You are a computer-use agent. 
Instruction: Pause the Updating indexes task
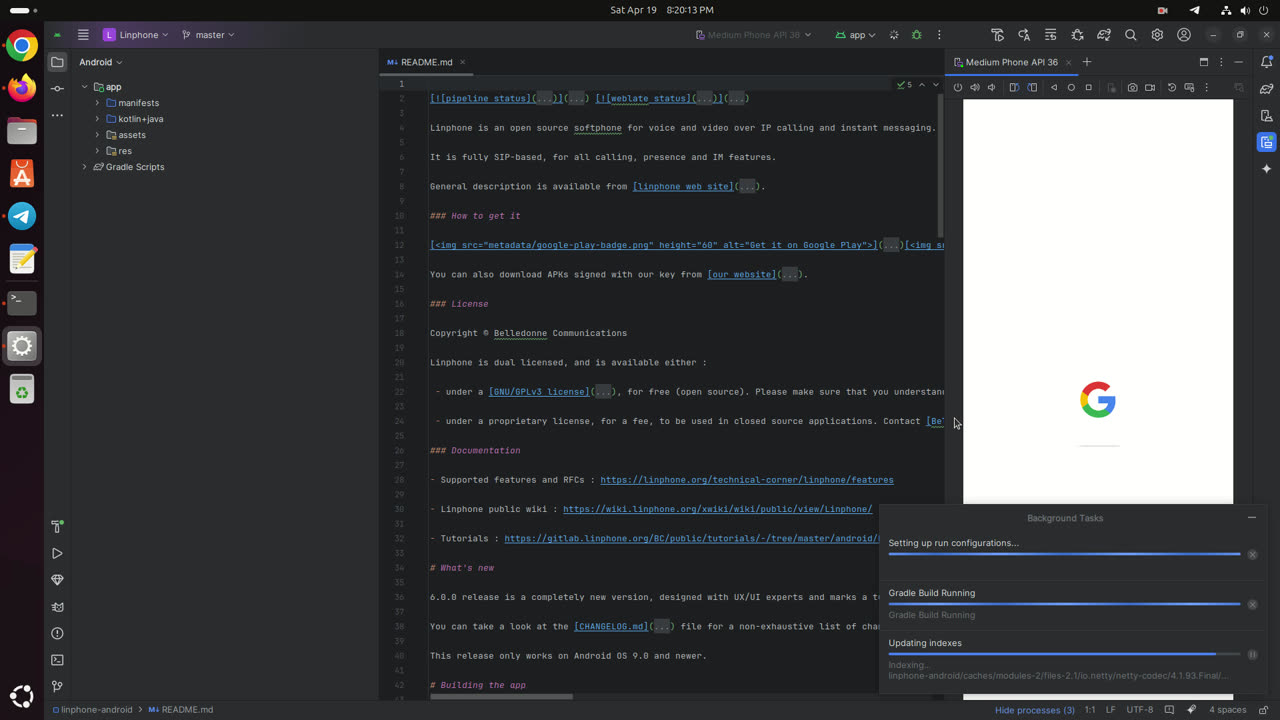click(x=1252, y=655)
